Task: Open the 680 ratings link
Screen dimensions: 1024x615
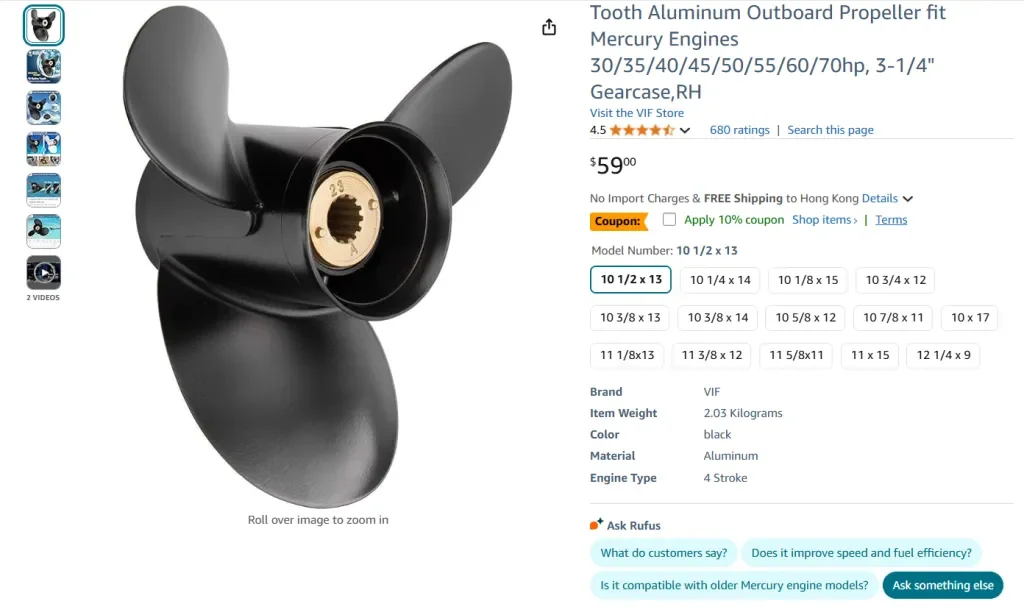Action: pyautogui.click(x=739, y=129)
